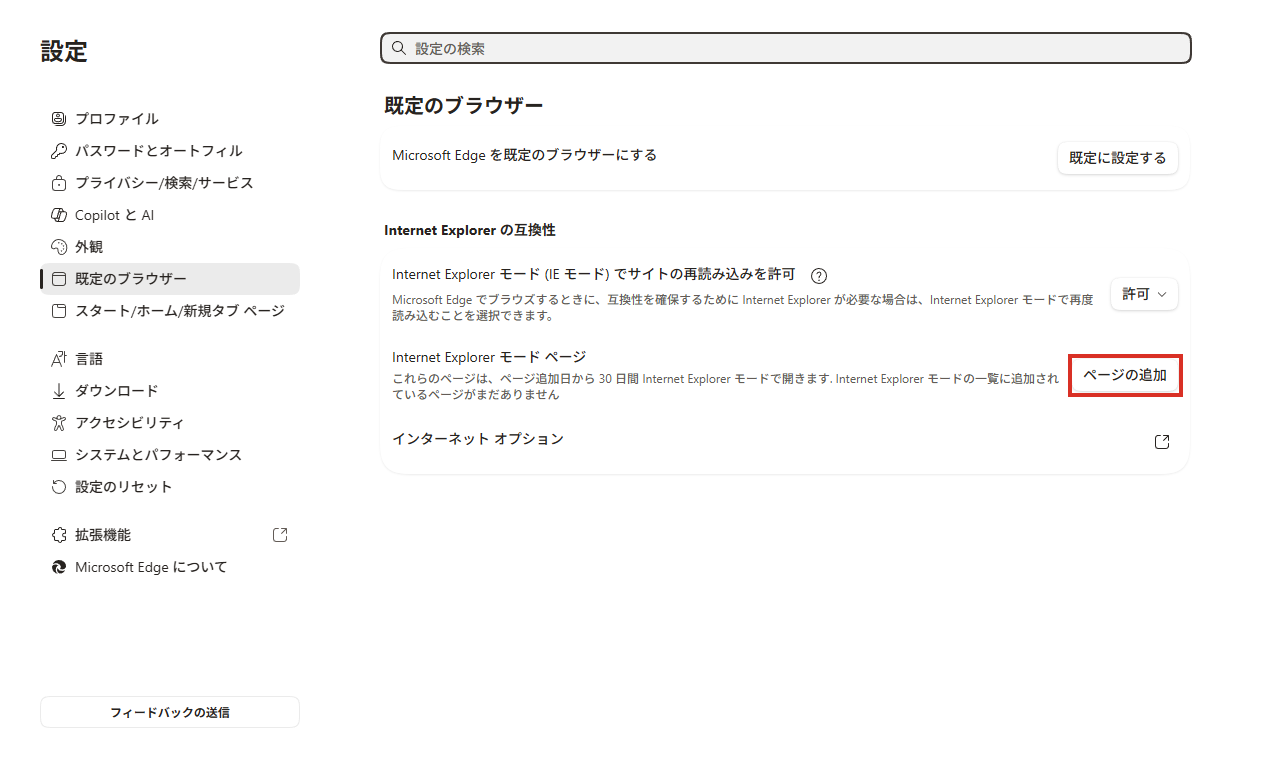This screenshot has height=760, width=1280.
Task: Focus the 設定の検索 search field
Action: coord(786,48)
